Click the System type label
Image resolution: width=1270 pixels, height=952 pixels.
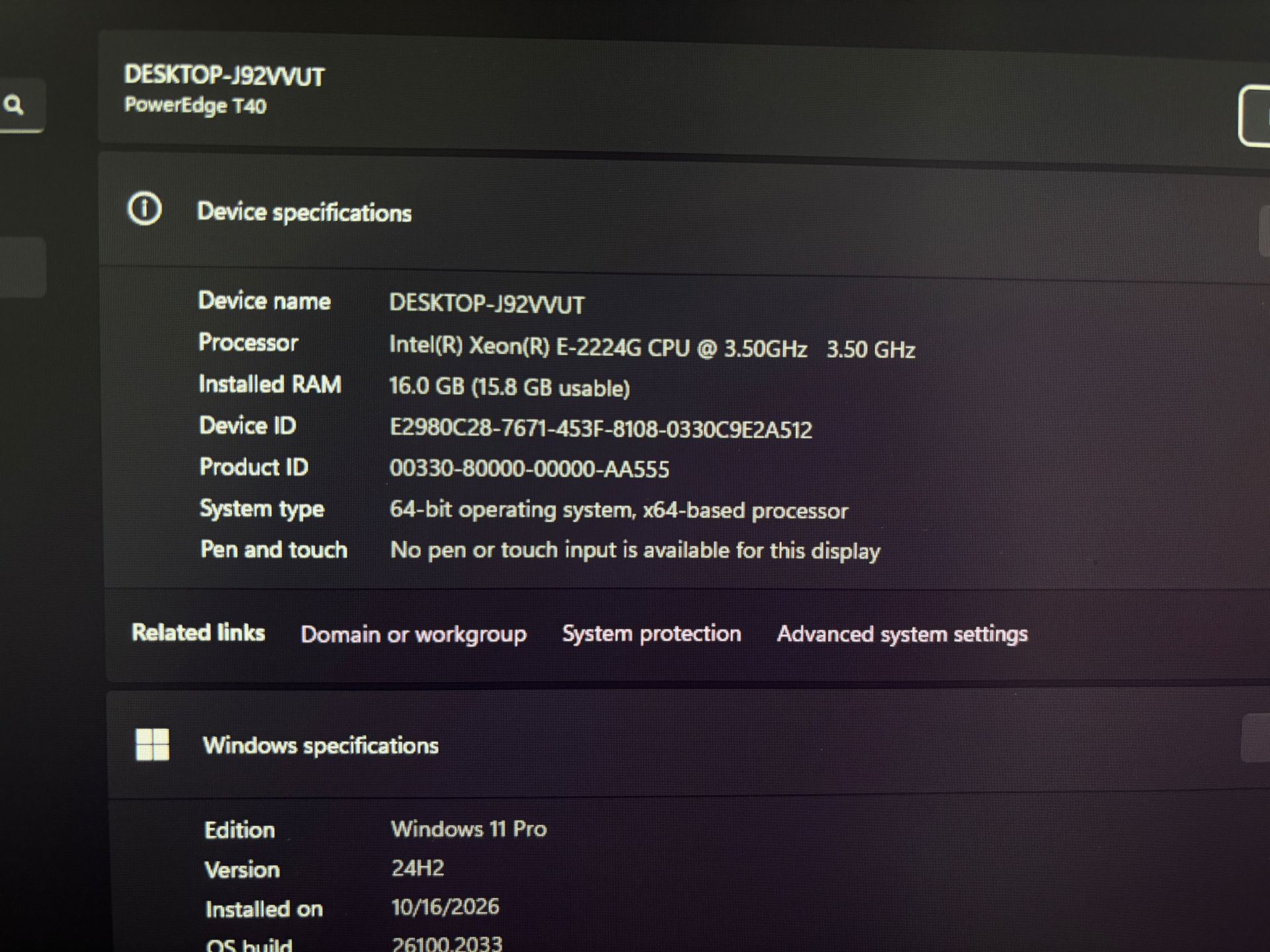(262, 509)
